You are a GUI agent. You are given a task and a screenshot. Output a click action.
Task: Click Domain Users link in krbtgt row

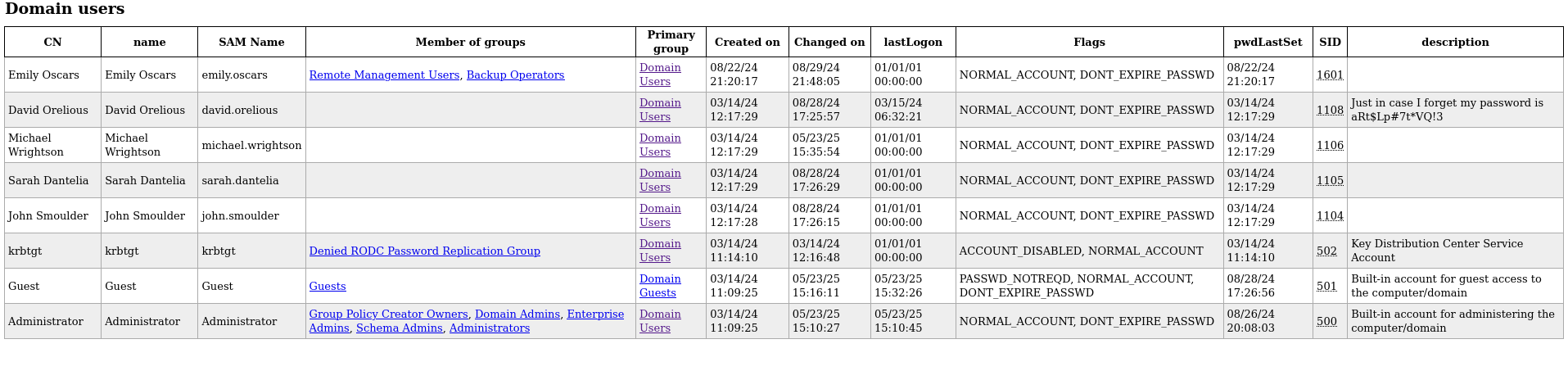659,251
